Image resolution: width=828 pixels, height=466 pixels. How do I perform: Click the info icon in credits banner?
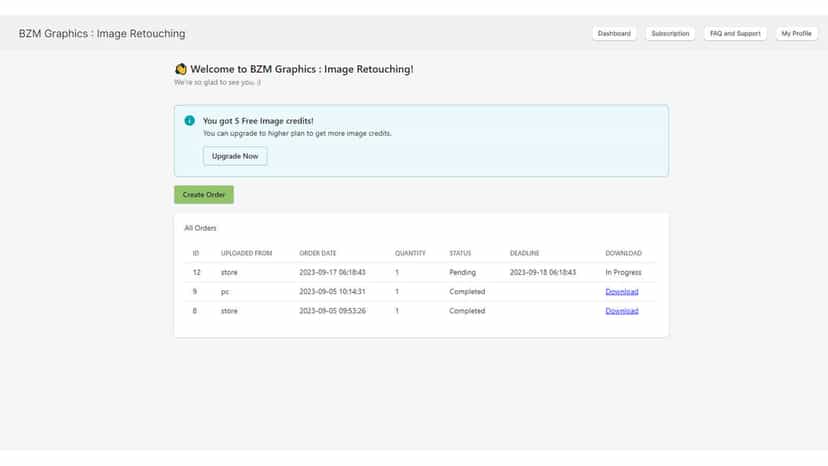(x=190, y=120)
